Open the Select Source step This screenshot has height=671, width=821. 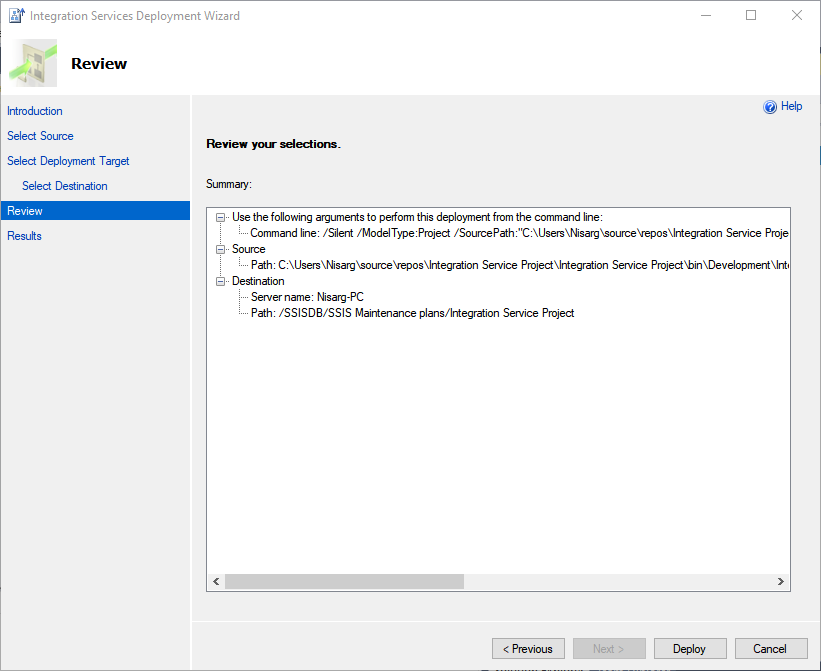[x=40, y=136]
